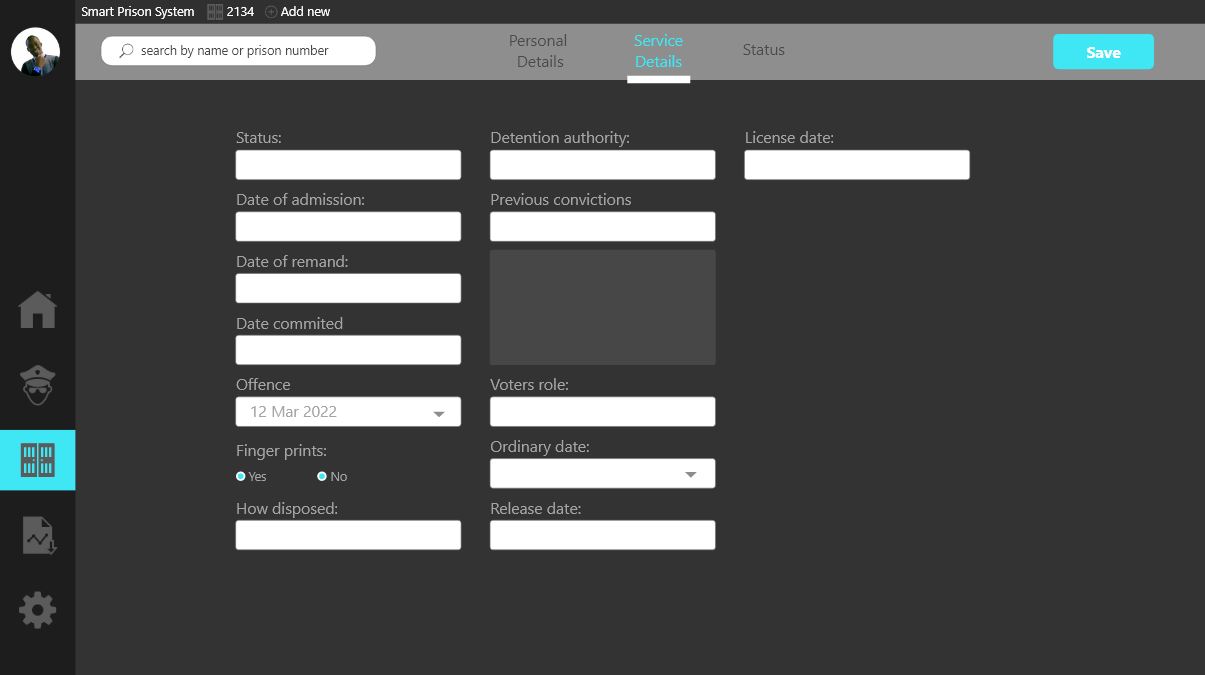1205x675 pixels.
Task: Open the settings gear icon
Action: (x=37, y=610)
